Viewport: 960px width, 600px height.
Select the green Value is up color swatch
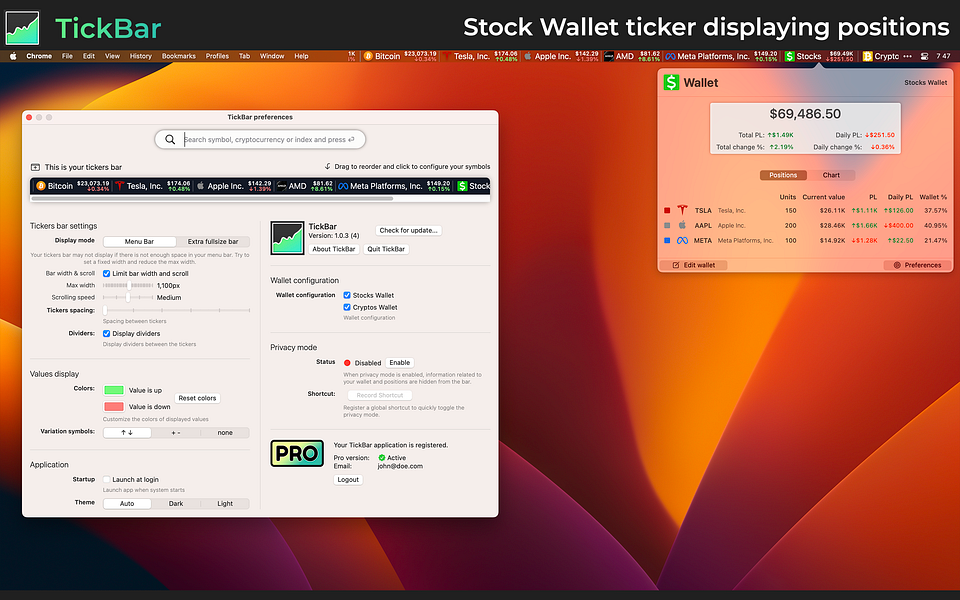114,390
